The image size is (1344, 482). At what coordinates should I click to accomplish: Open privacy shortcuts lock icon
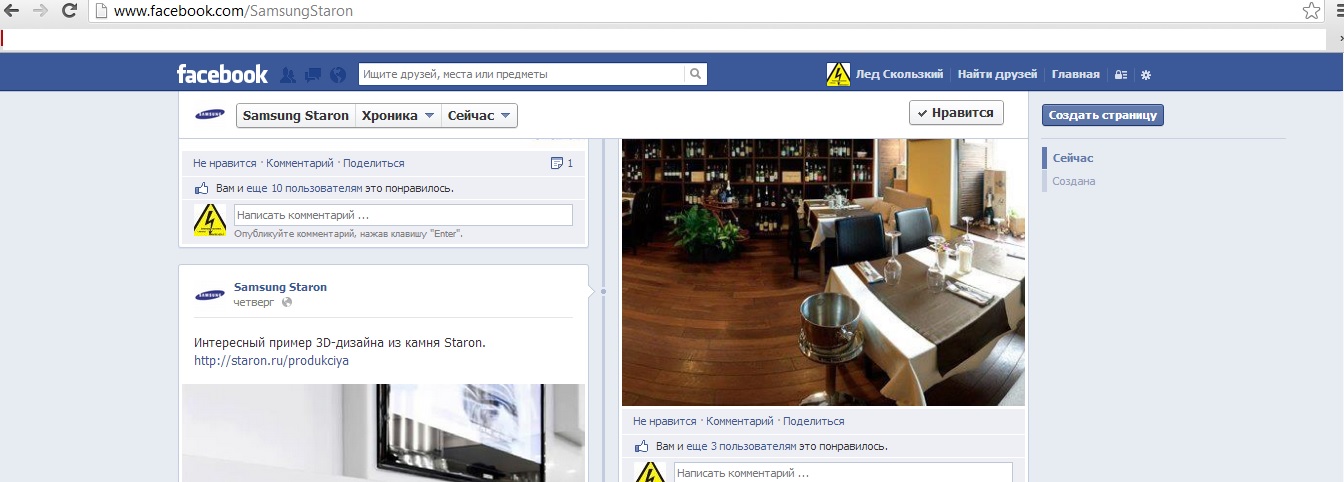coord(1121,75)
